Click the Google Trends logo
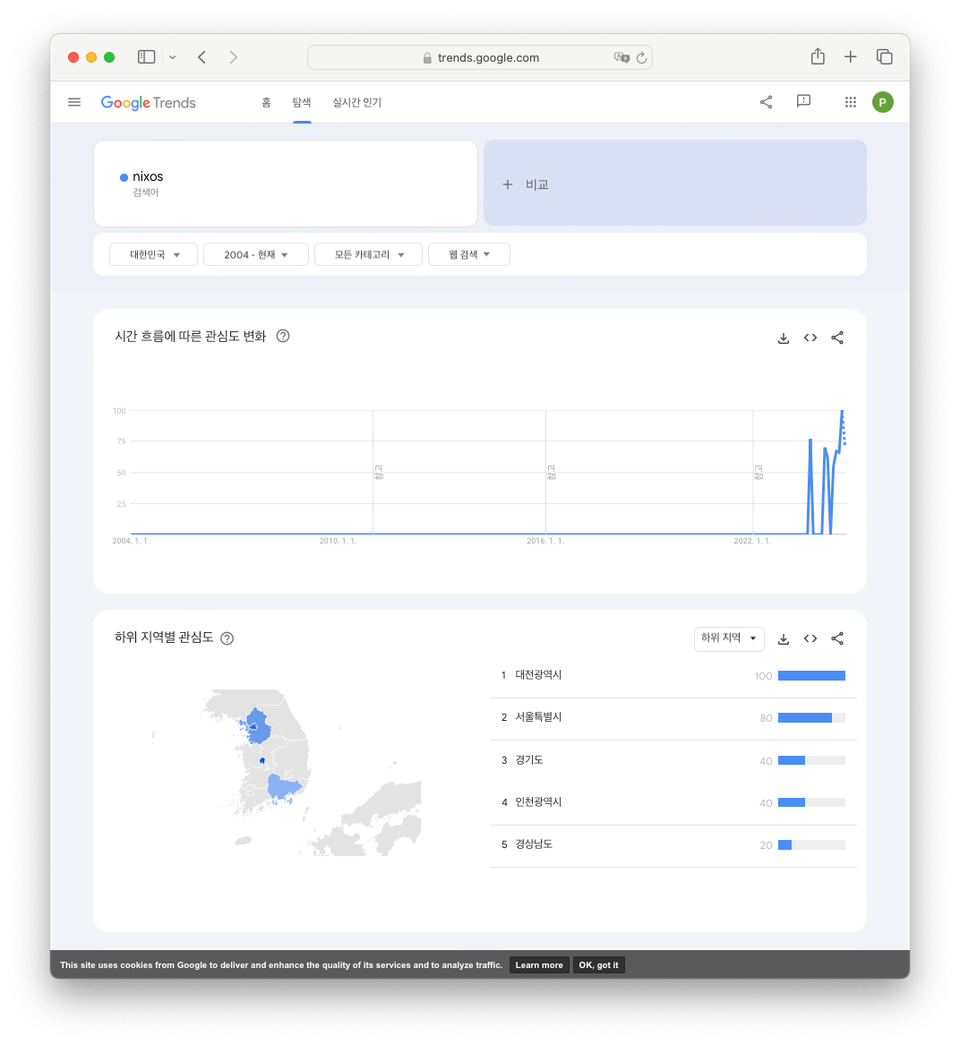Viewport: 960px width, 1045px height. point(148,103)
